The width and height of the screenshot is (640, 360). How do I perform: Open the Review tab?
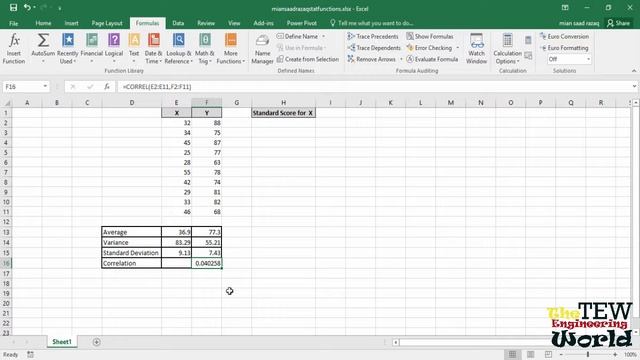coord(206,23)
